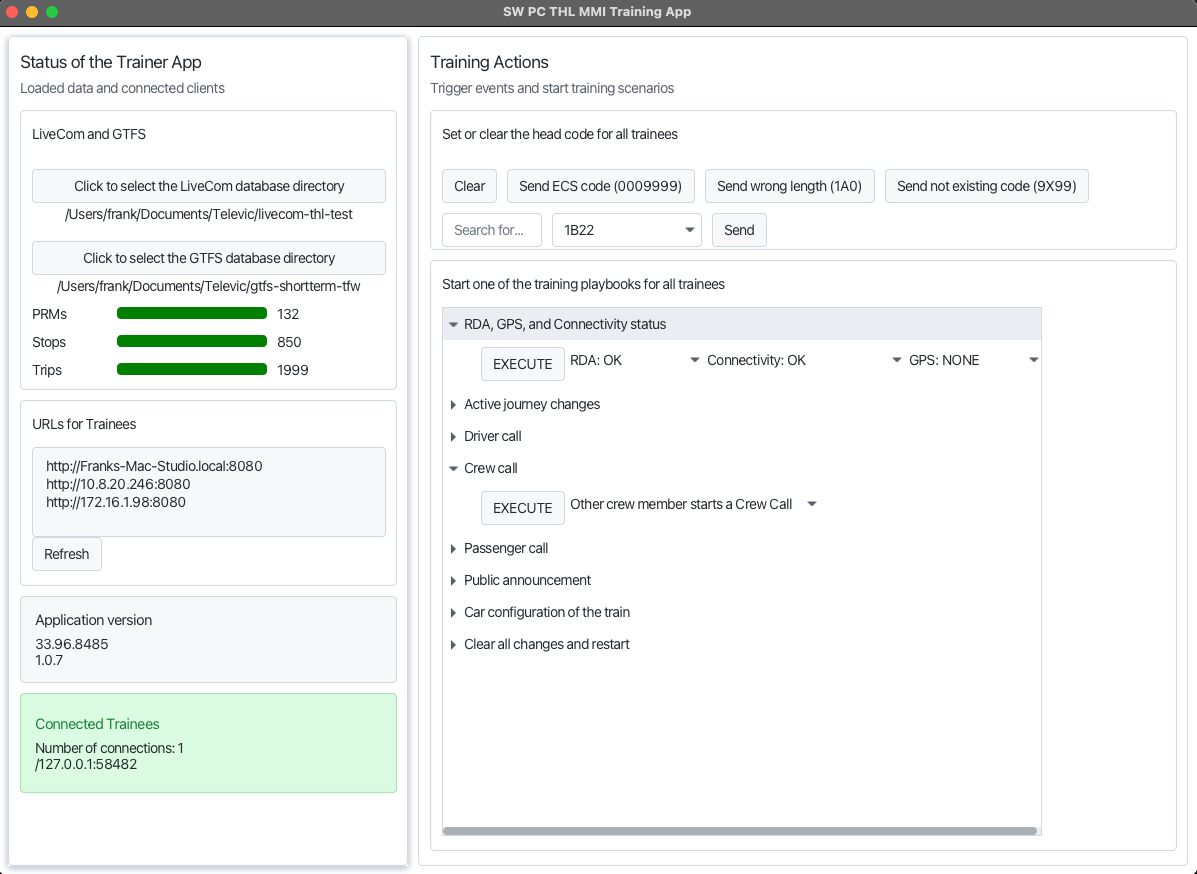Expand the Public announcement section
The height and width of the screenshot is (874, 1197).
[x=453, y=581]
